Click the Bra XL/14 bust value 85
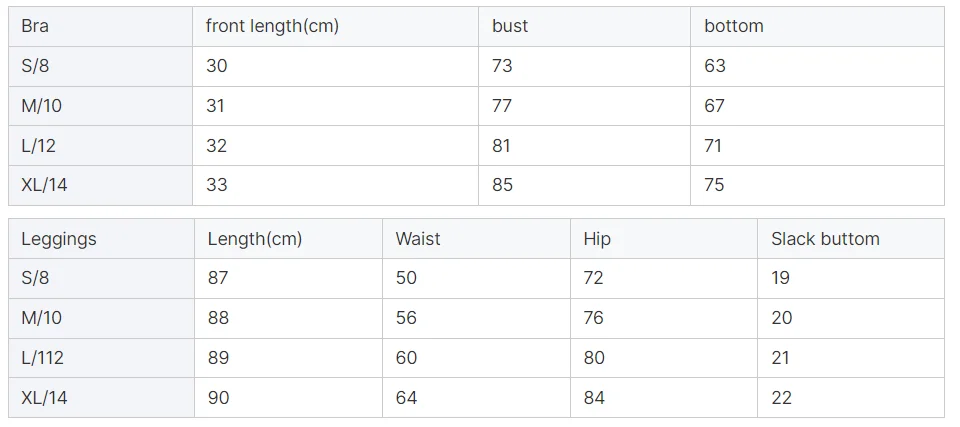 coord(502,185)
